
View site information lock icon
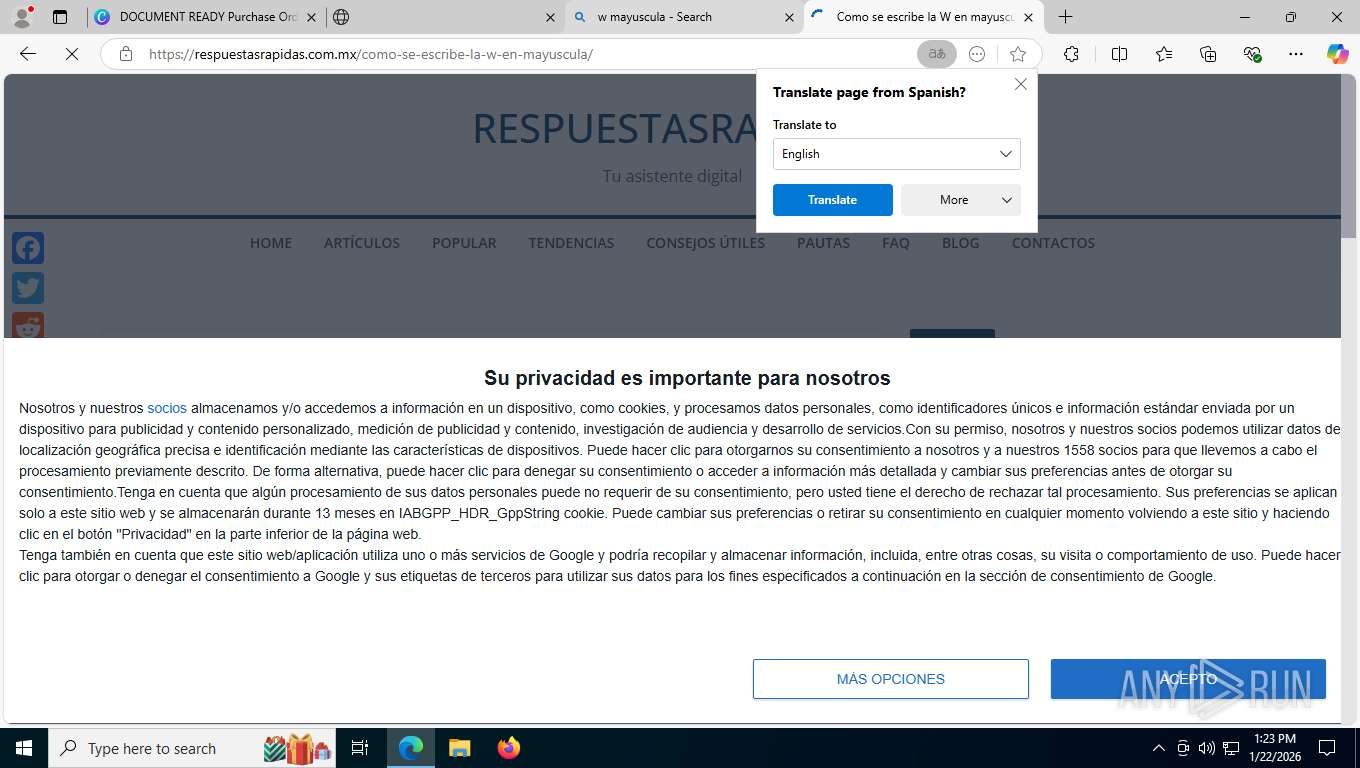pyautogui.click(x=126, y=54)
